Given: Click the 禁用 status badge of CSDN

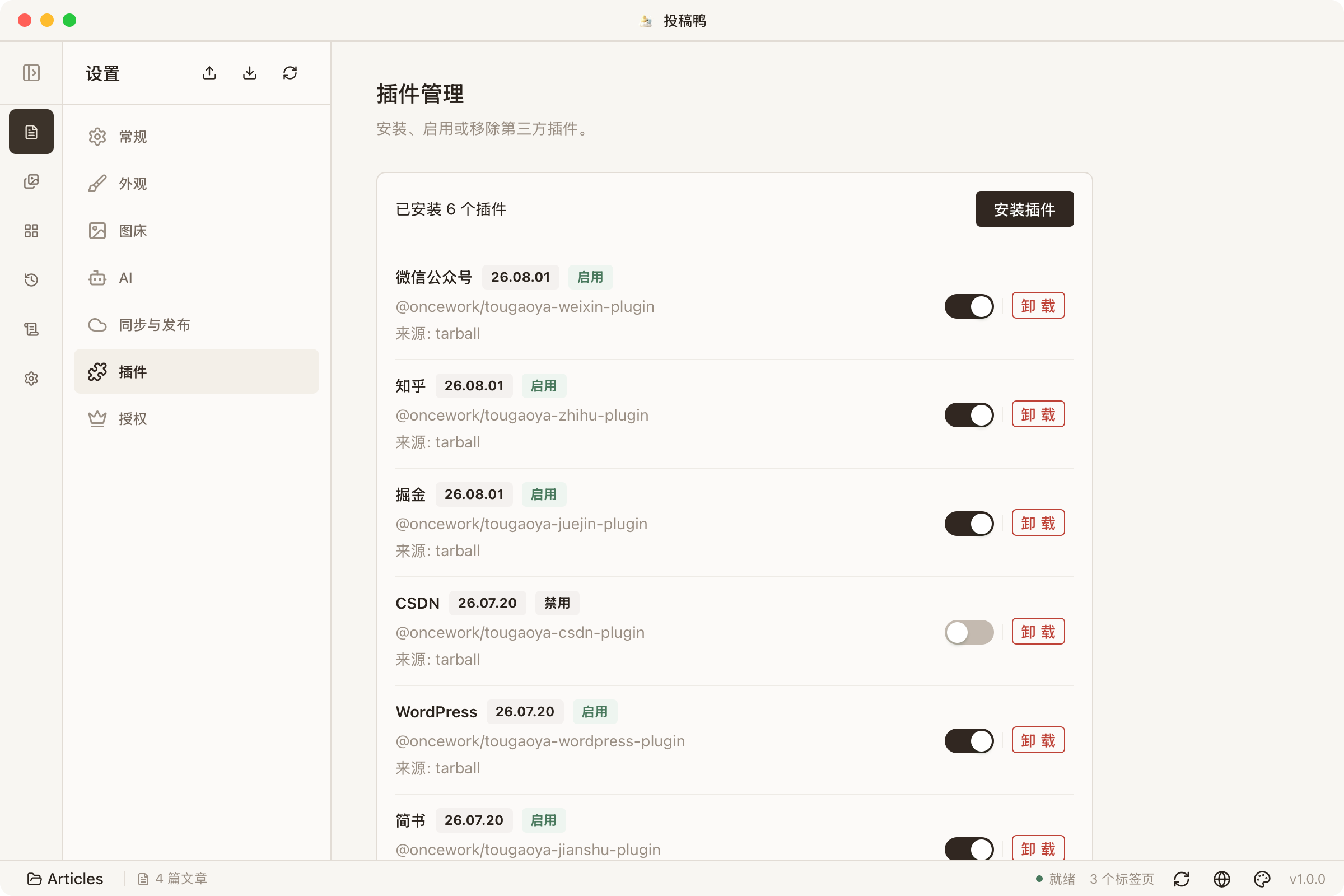Looking at the screenshot, I should click(557, 603).
